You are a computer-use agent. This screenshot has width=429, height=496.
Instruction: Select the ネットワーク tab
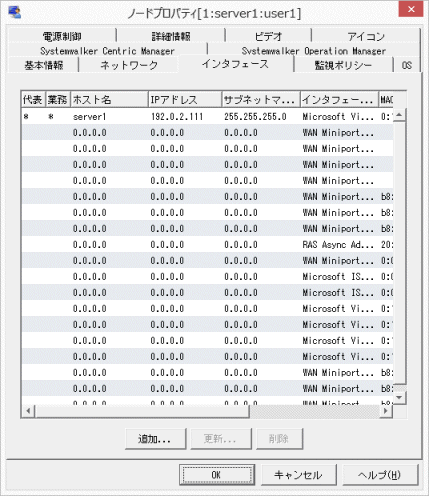[129, 65]
